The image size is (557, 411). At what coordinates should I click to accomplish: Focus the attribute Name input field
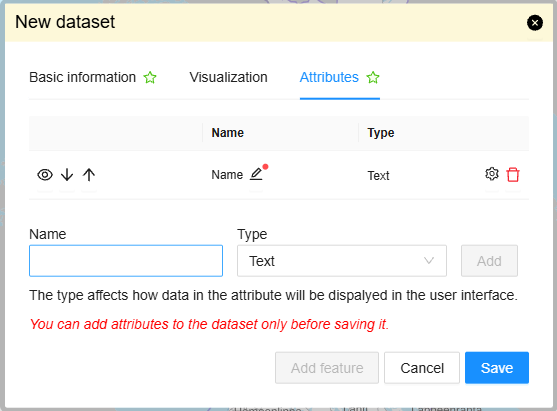(126, 261)
